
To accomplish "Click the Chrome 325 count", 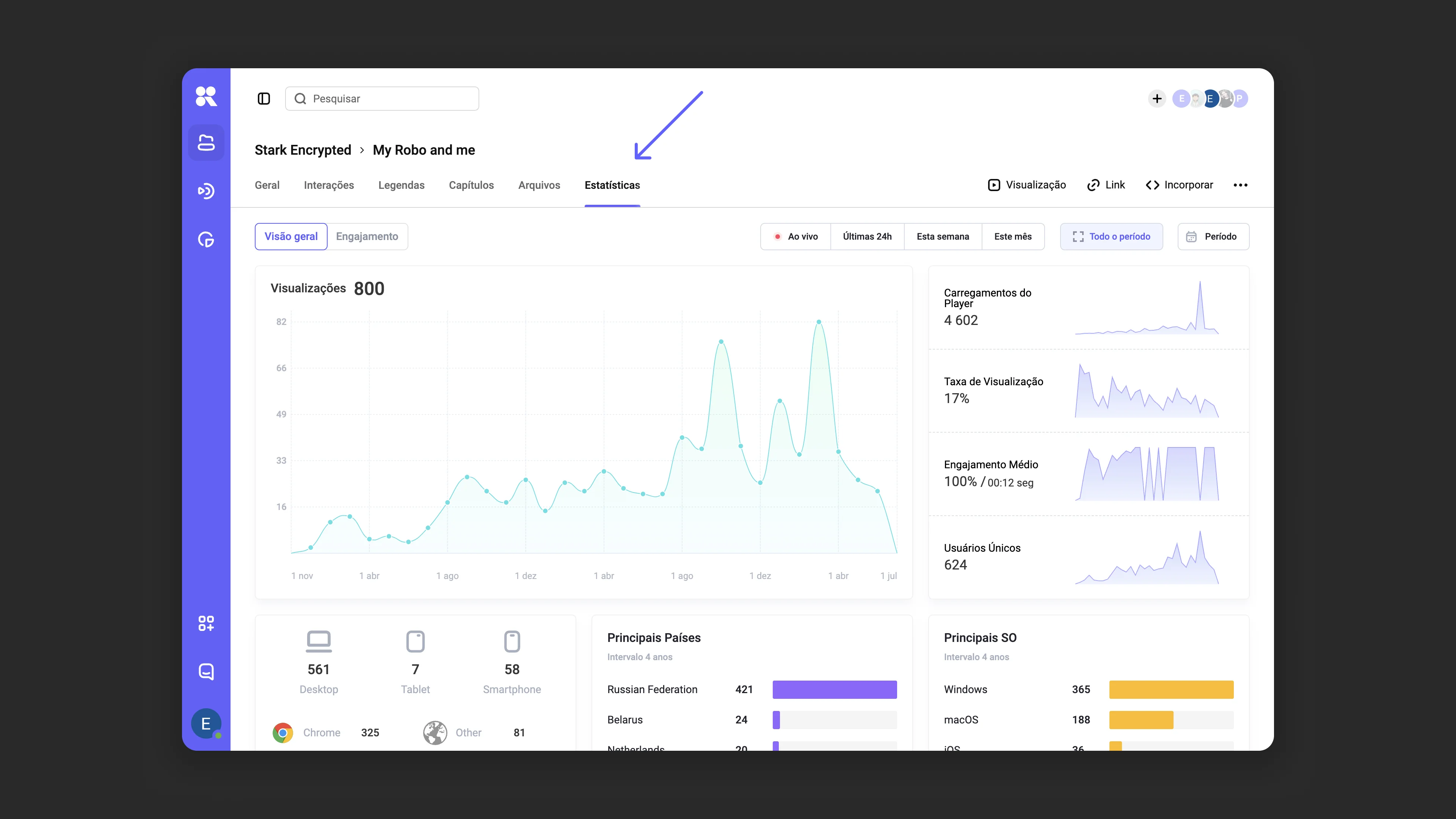I will tap(370, 733).
